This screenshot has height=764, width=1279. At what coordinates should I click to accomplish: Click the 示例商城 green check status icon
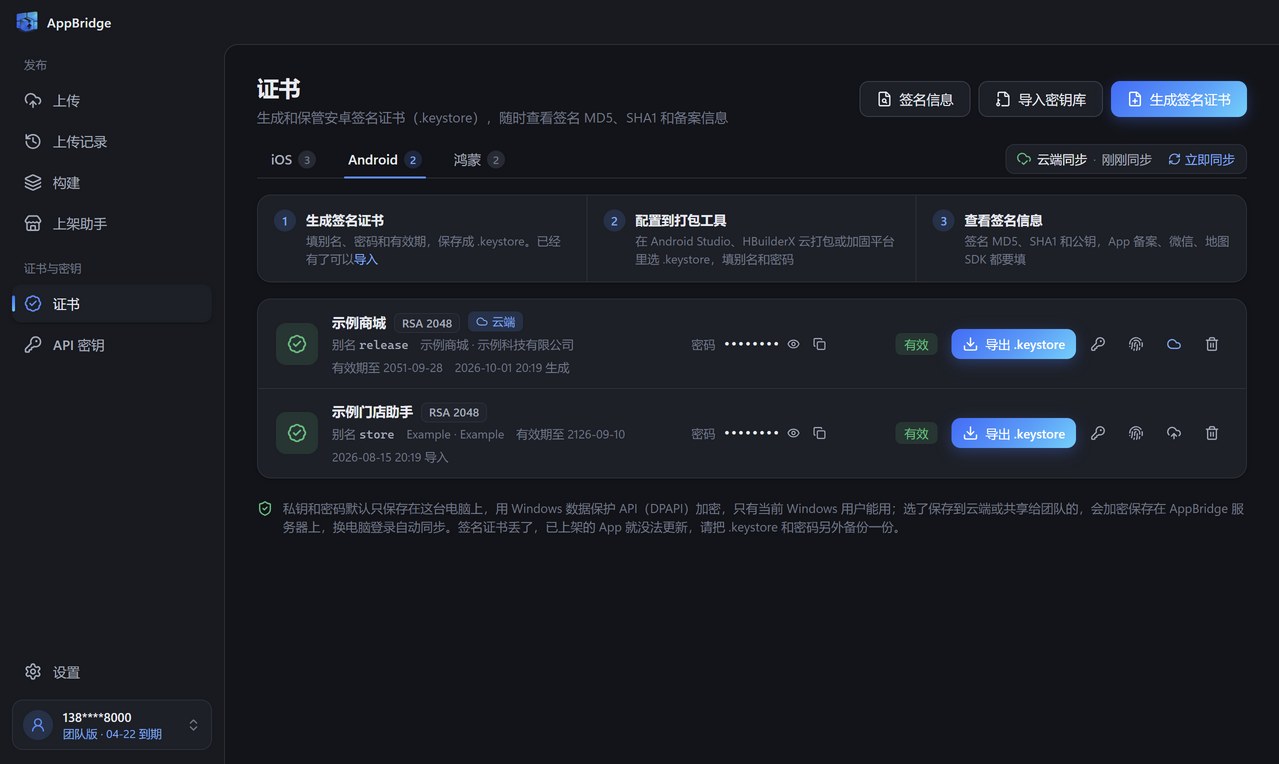pos(297,344)
